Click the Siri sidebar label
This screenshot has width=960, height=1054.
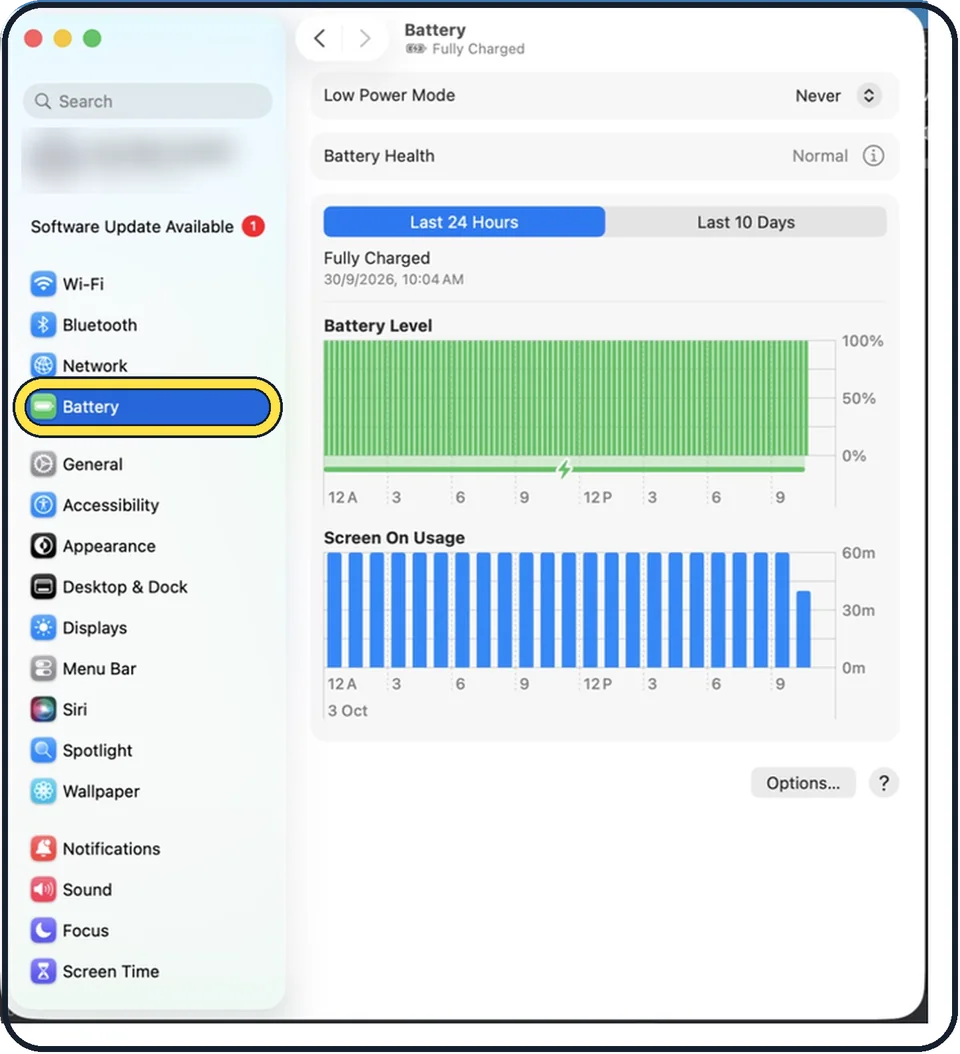tap(75, 710)
